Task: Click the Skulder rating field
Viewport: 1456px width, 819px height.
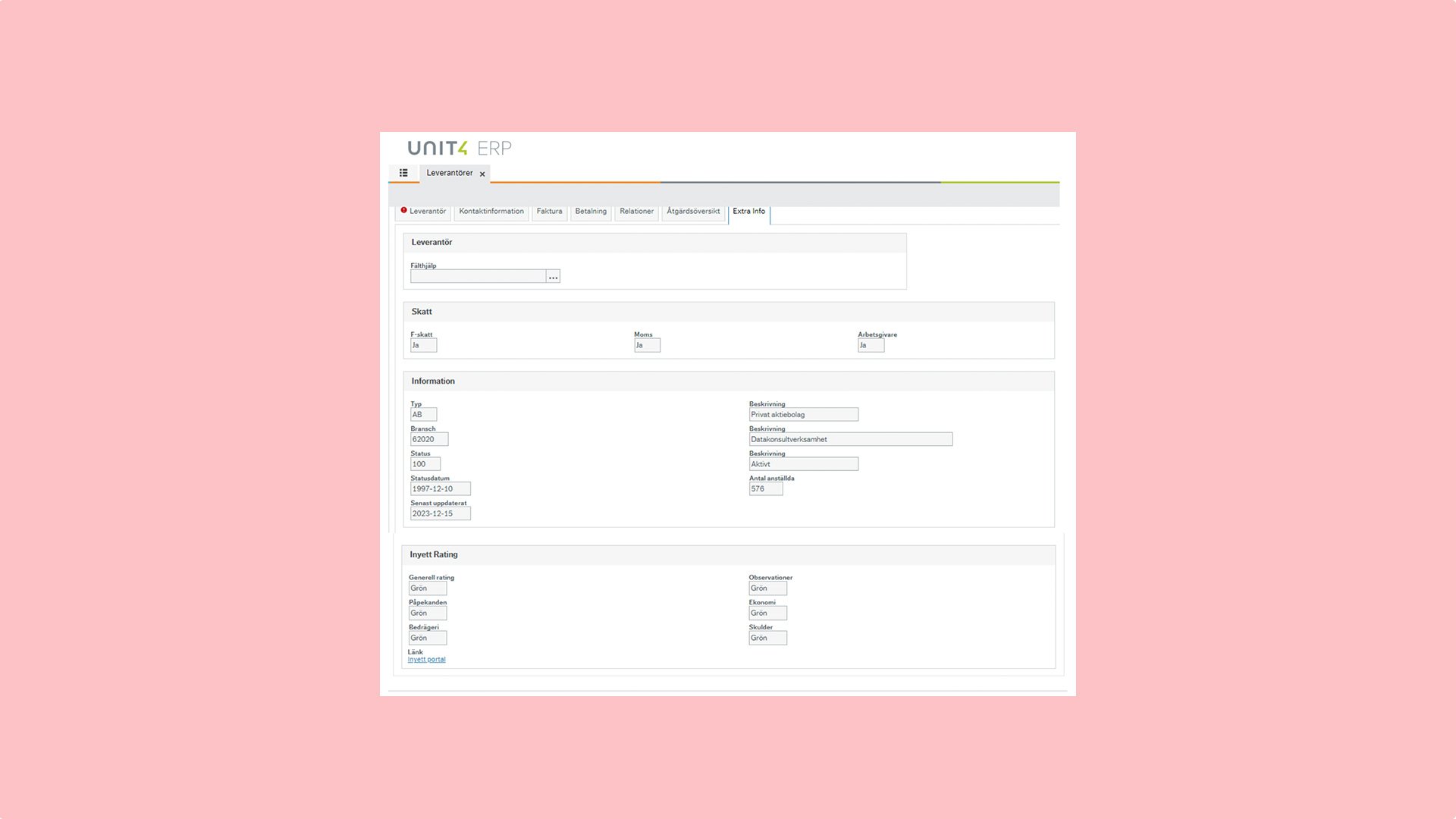Action: [767, 638]
